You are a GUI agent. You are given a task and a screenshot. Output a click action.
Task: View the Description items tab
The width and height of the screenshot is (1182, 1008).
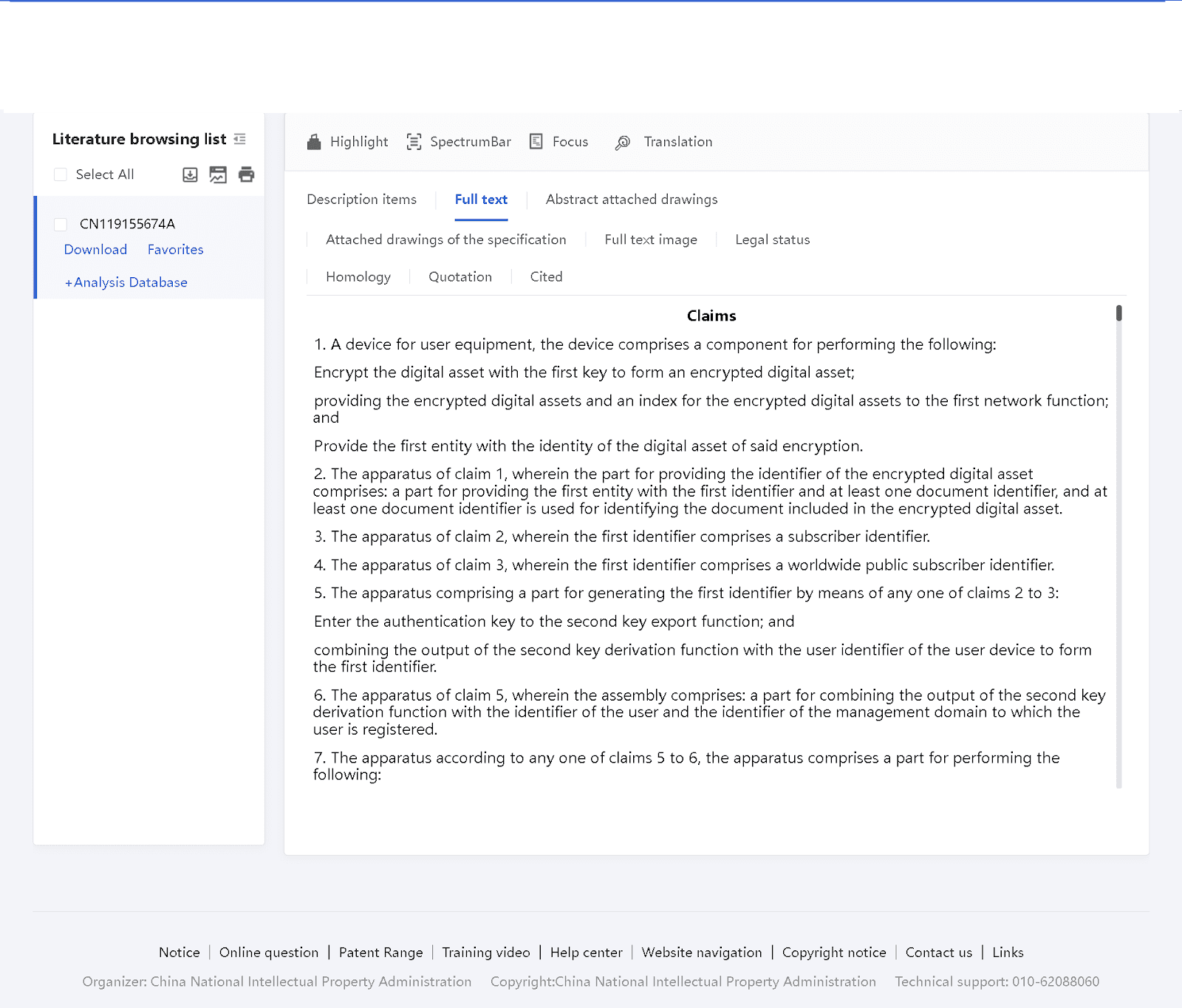[361, 200]
